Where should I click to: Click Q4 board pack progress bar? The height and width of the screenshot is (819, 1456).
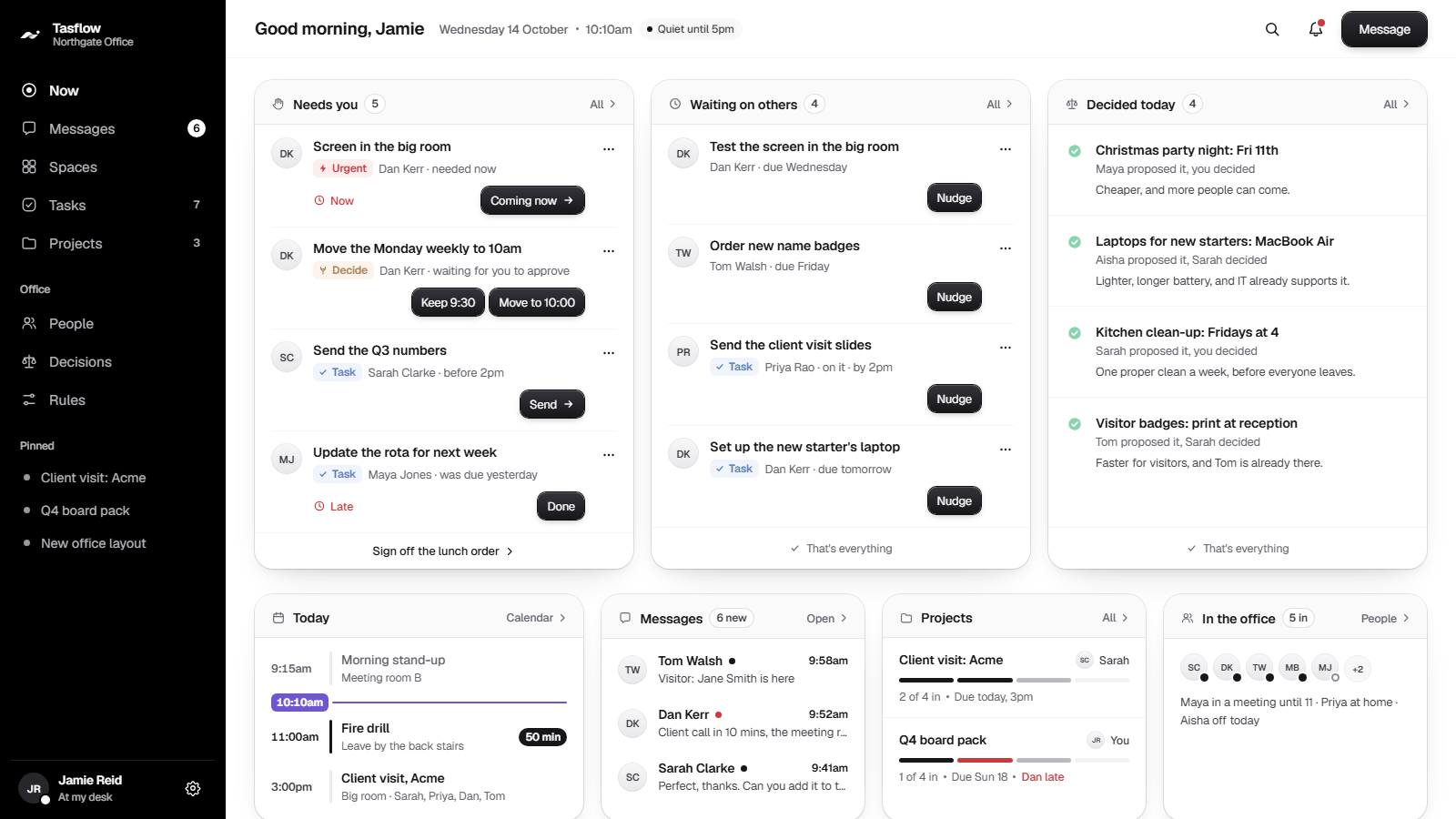(1014, 760)
